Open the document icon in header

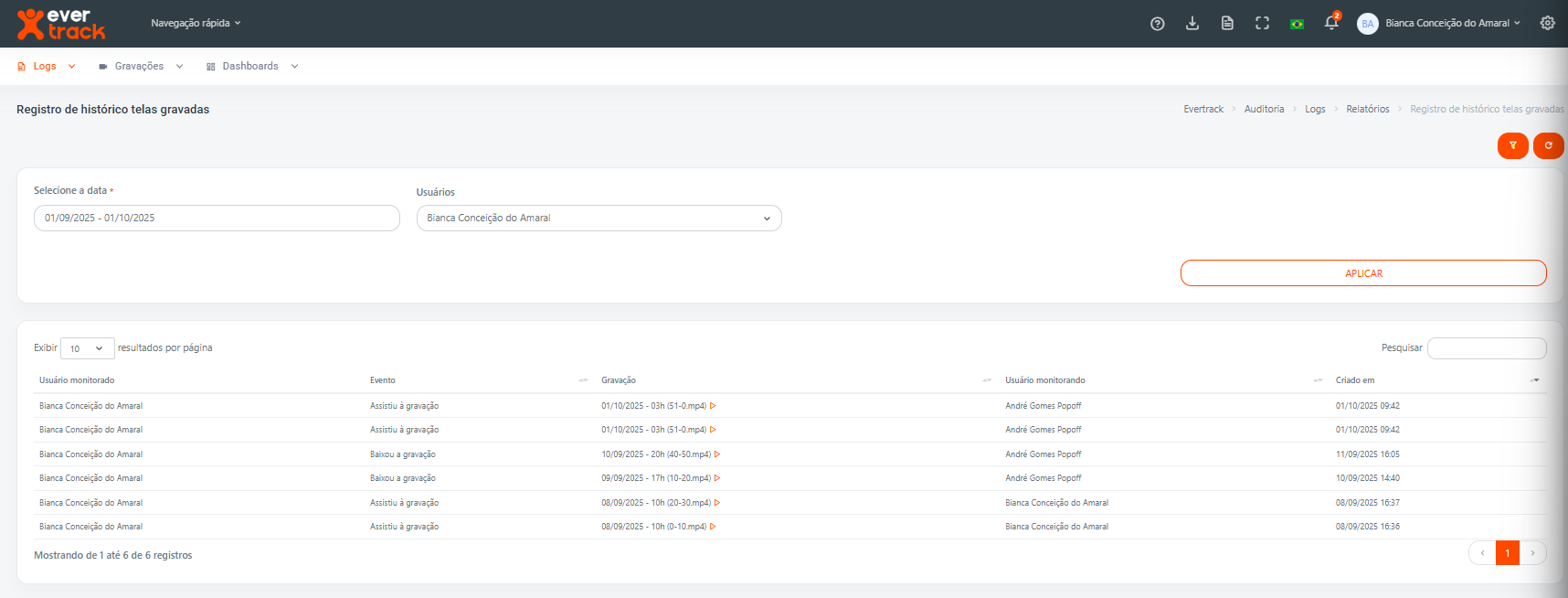point(1227,24)
